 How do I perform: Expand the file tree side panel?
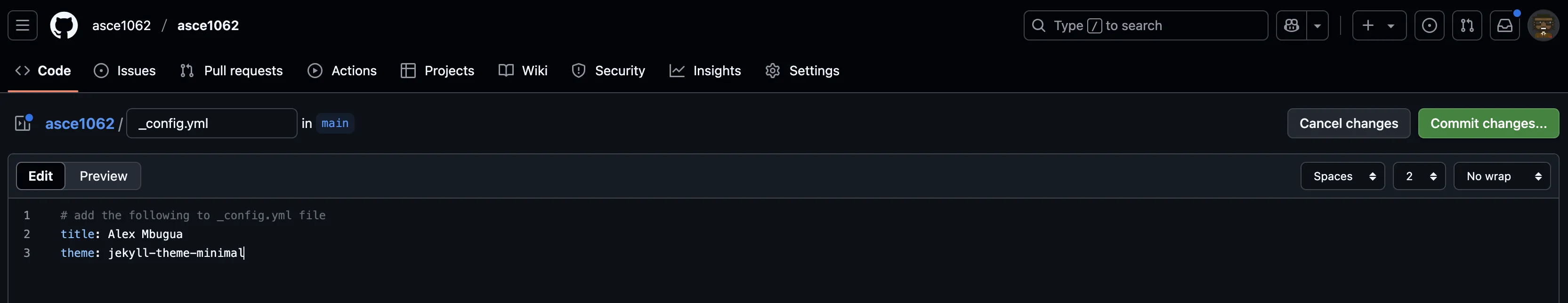click(x=23, y=124)
